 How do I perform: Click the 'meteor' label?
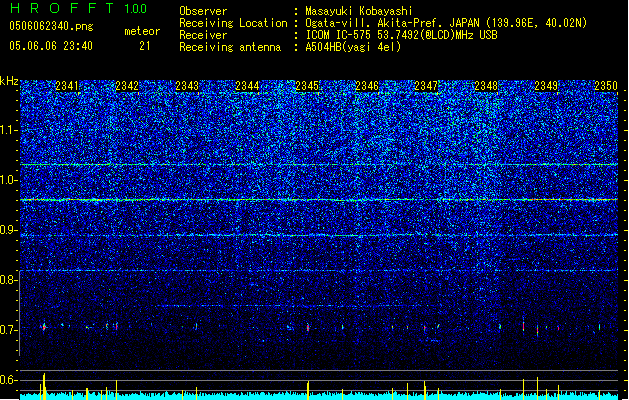[142, 31]
